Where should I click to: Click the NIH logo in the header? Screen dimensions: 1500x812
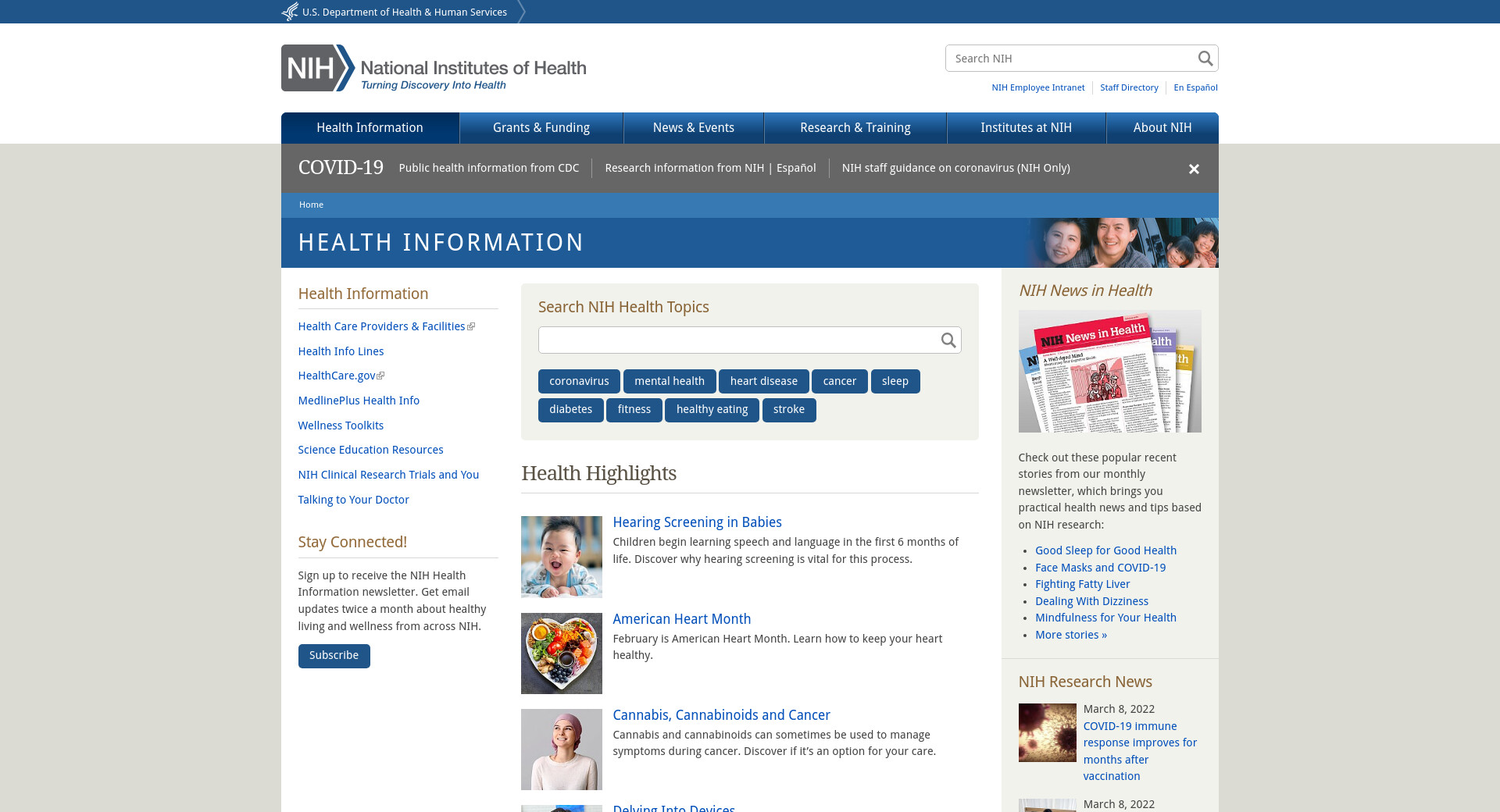(x=434, y=68)
